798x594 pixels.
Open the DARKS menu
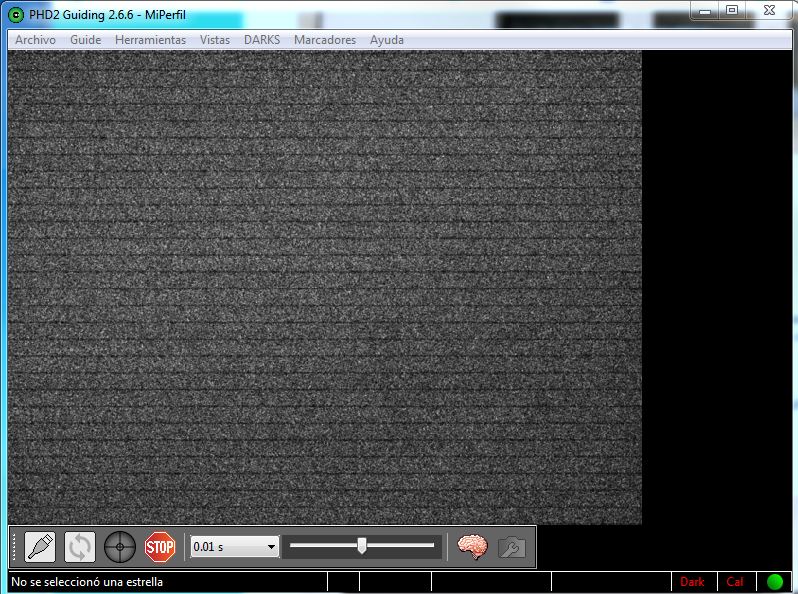pyautogui.click(x=262, y=40)
